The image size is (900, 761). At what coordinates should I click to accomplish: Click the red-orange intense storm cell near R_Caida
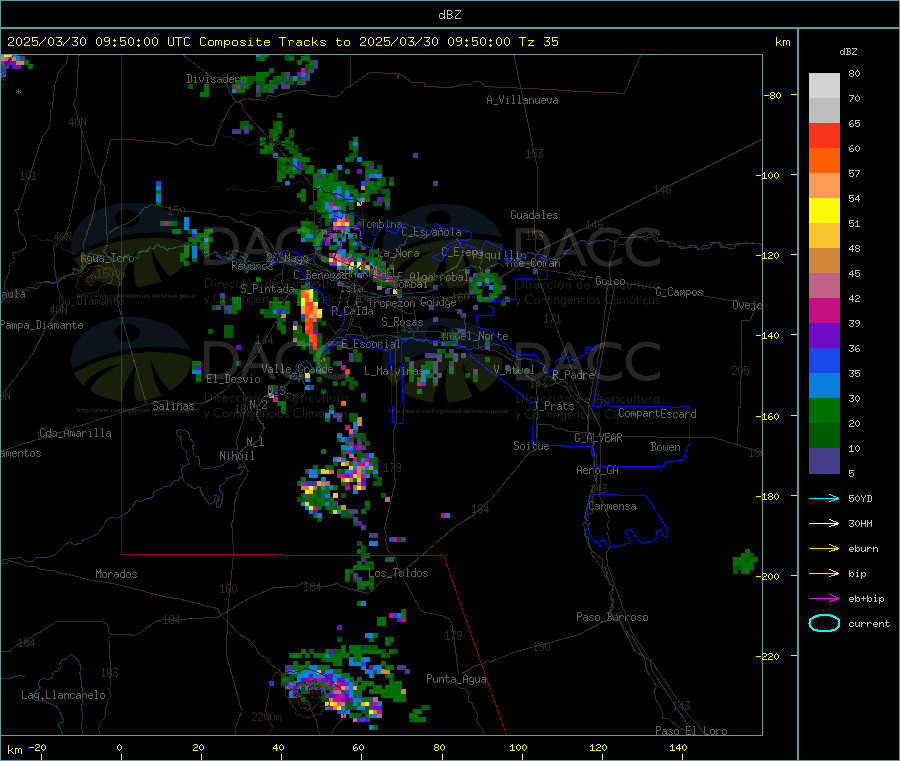(311, 319)
